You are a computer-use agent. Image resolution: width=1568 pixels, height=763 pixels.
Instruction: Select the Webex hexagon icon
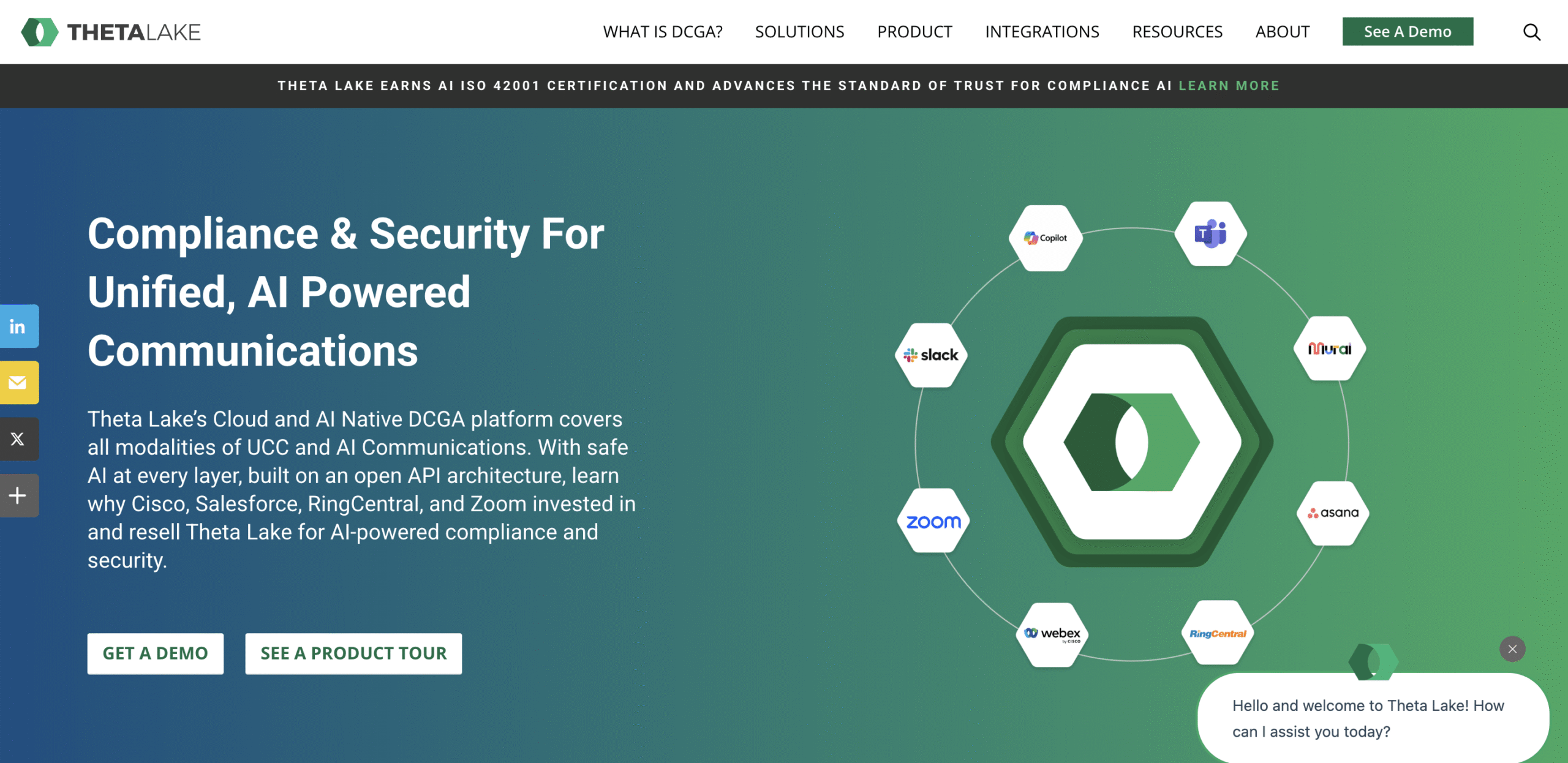(1052, 634)
